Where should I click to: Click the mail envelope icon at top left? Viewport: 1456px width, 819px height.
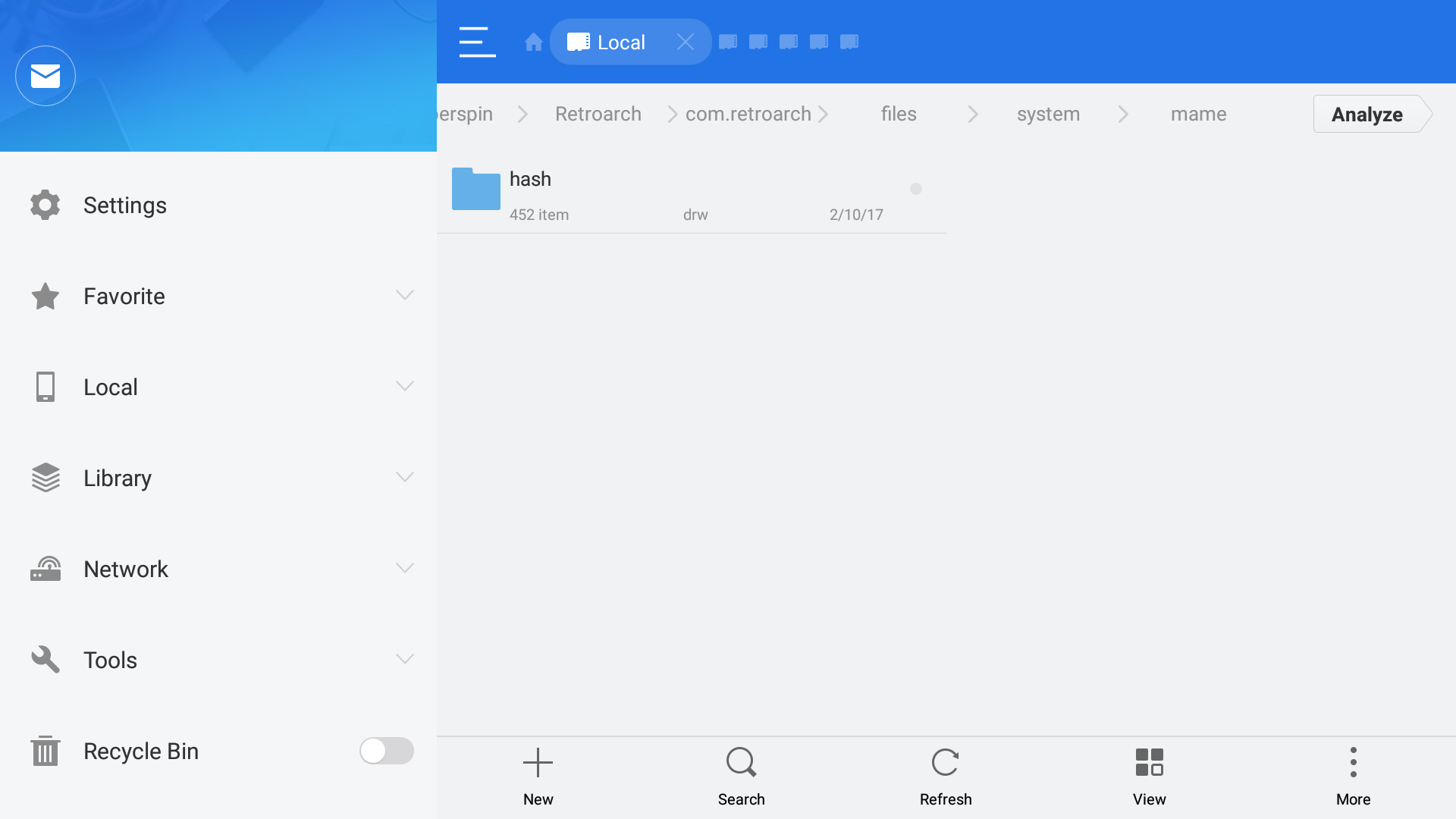point(45,75)
